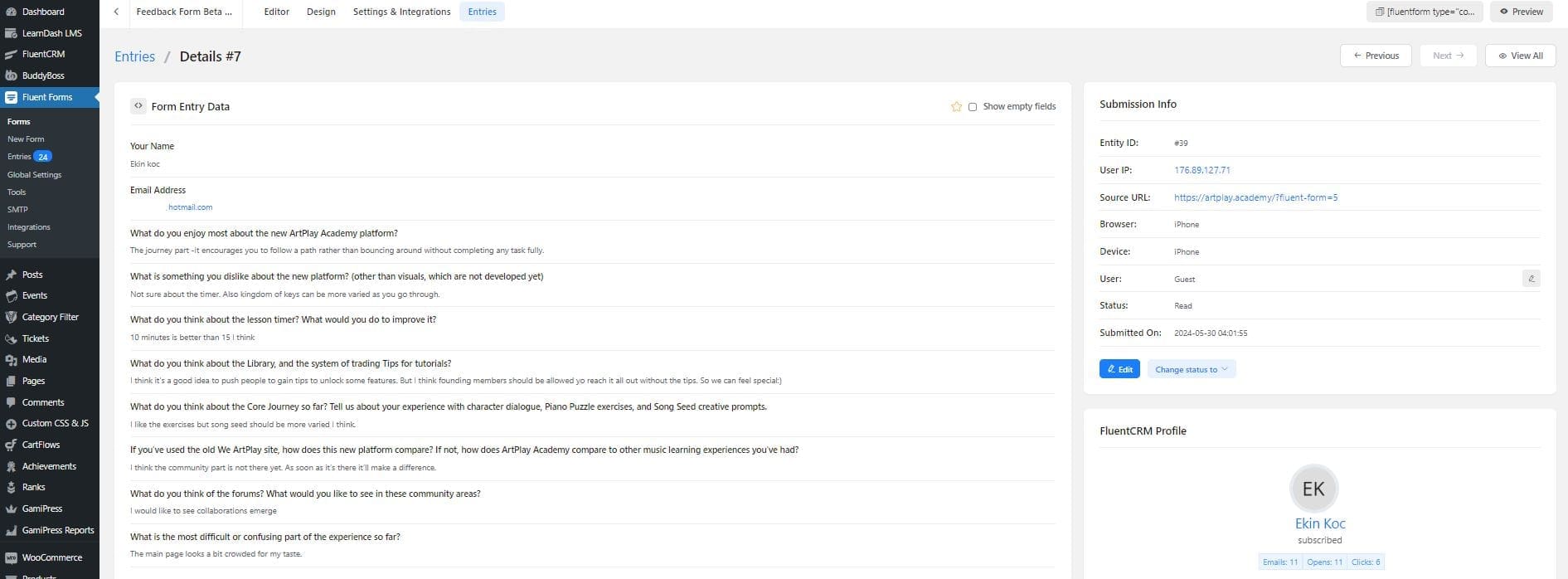Click the back arrow near form title
Image resolution: width=1568 pixels, height=579 pixels.
tap(116, 12)
